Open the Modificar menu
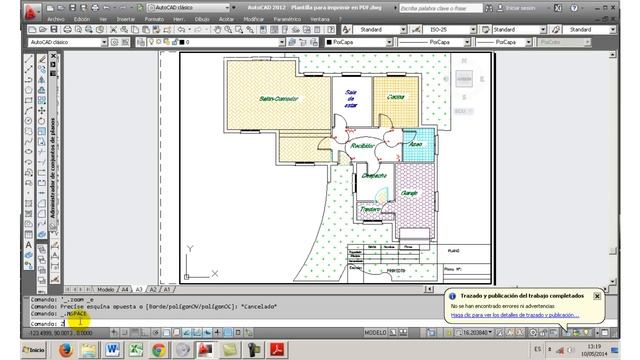This screenshot has width=640, height=360. pyautogui.click(x=253, y=19)
